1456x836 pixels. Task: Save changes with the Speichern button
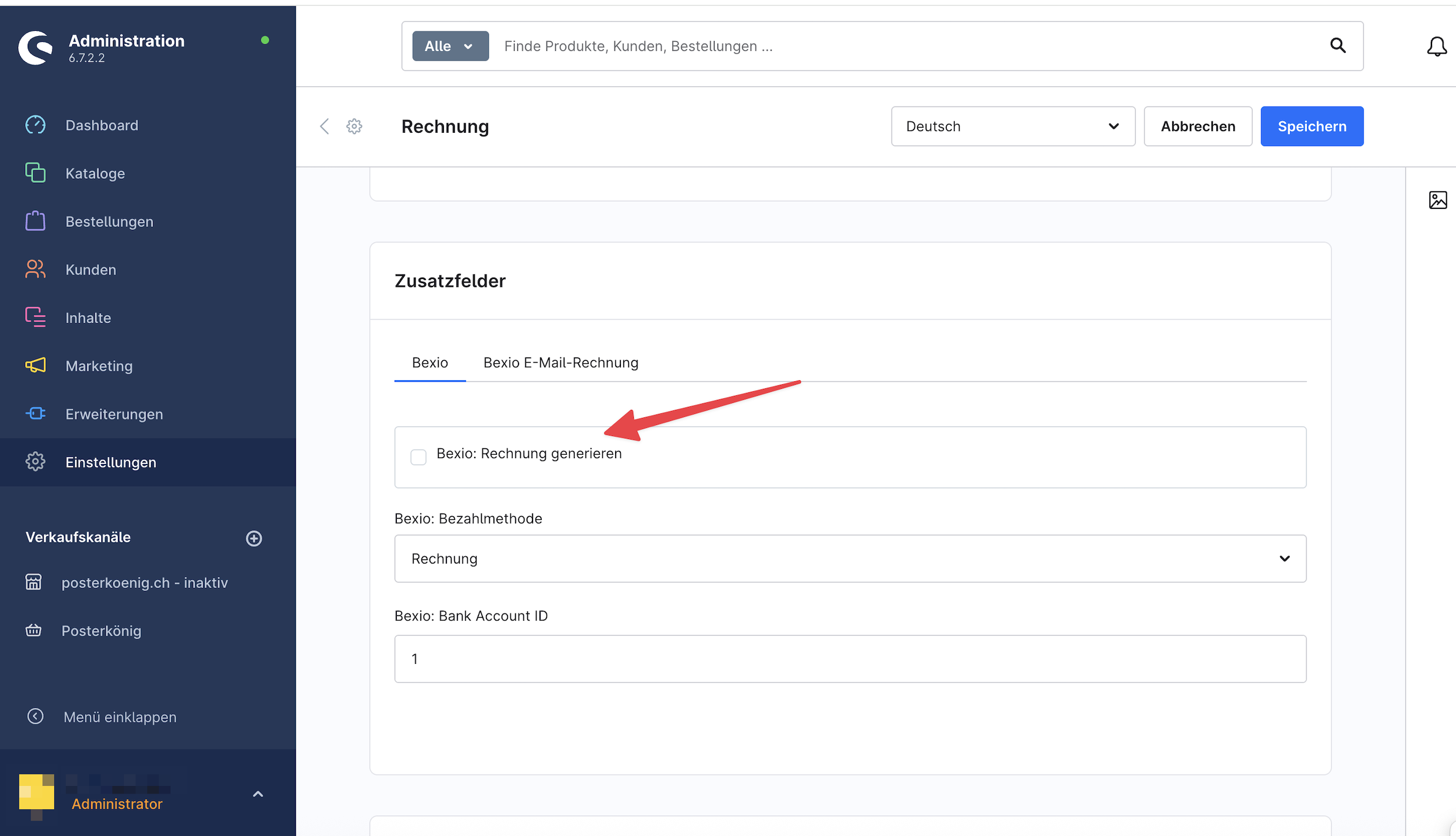coord(1312,126)
